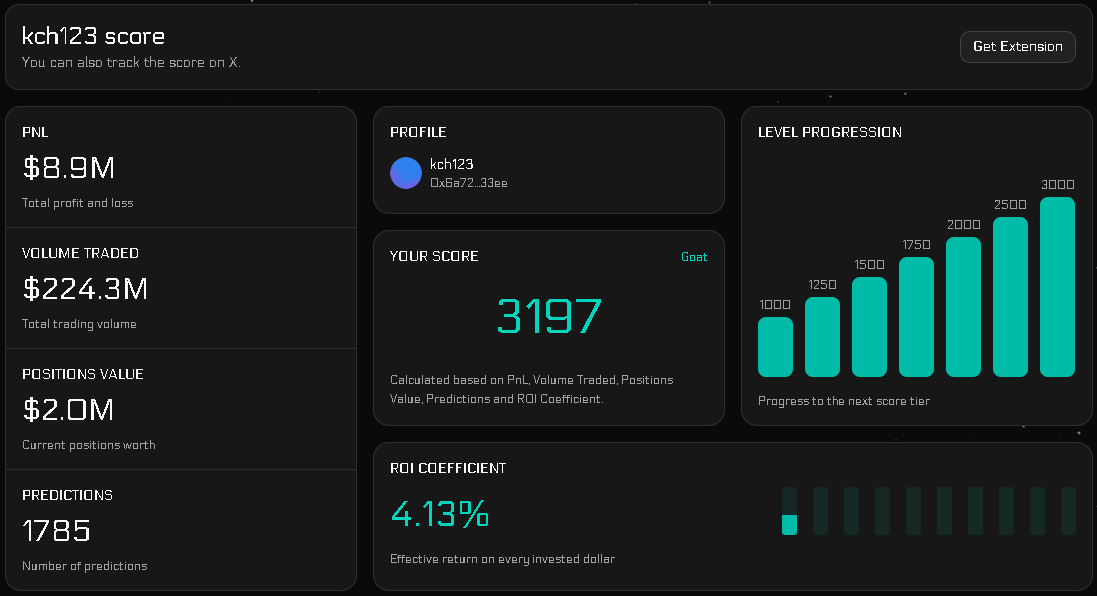
Task: Click the 1750 tier bar label
Action: [x=915, y=243]
